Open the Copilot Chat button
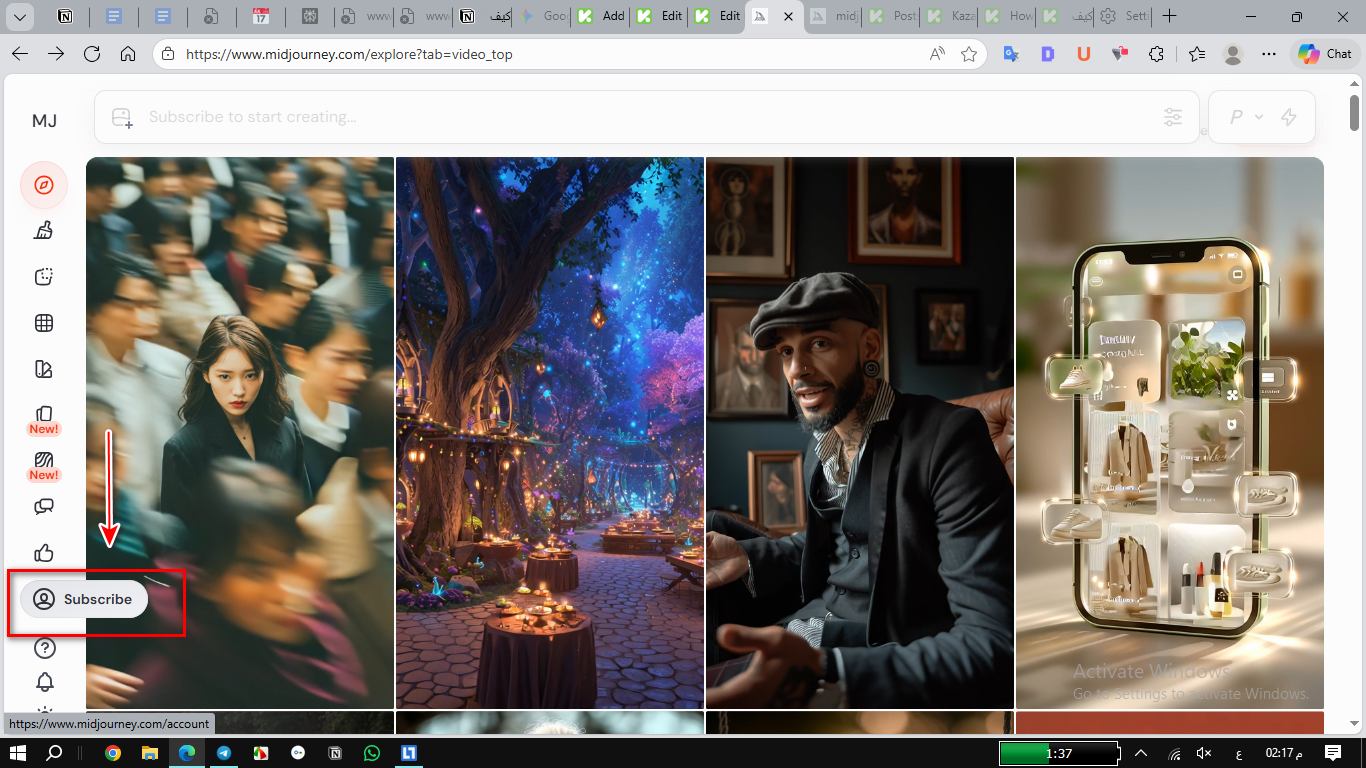 pos(1324,54)
